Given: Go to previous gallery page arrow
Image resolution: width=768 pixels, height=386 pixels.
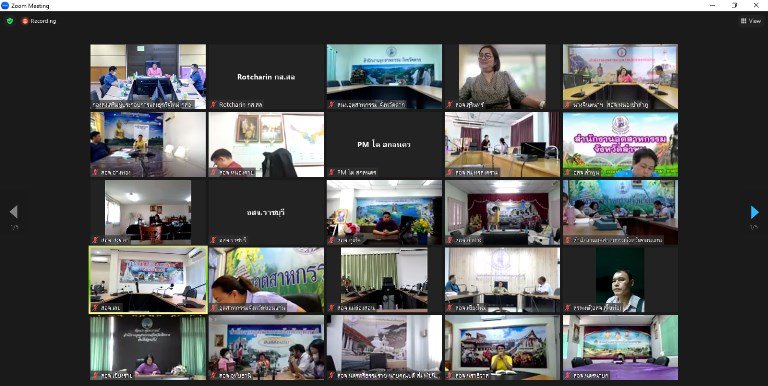Looking at the screenshot, I should click(14, 212).
